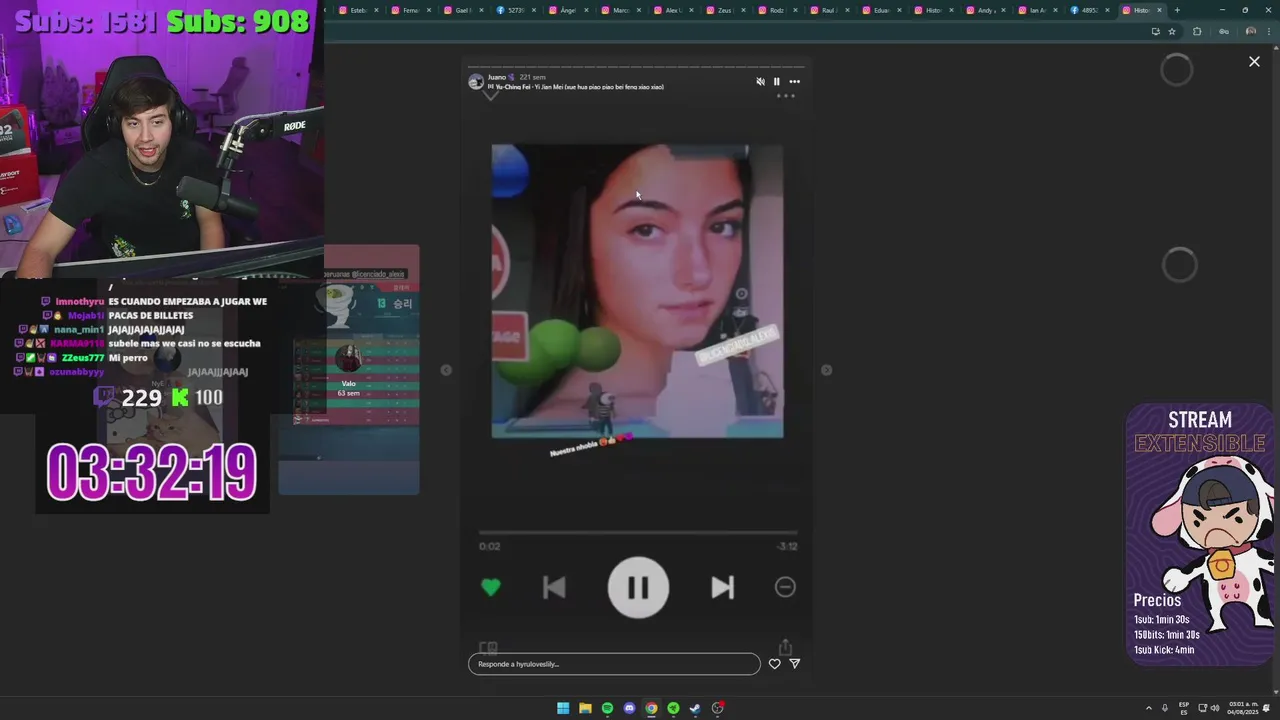Click chat username ZZeus777
This screenshot has height=720, width=1280.
[x=83, y=357]
